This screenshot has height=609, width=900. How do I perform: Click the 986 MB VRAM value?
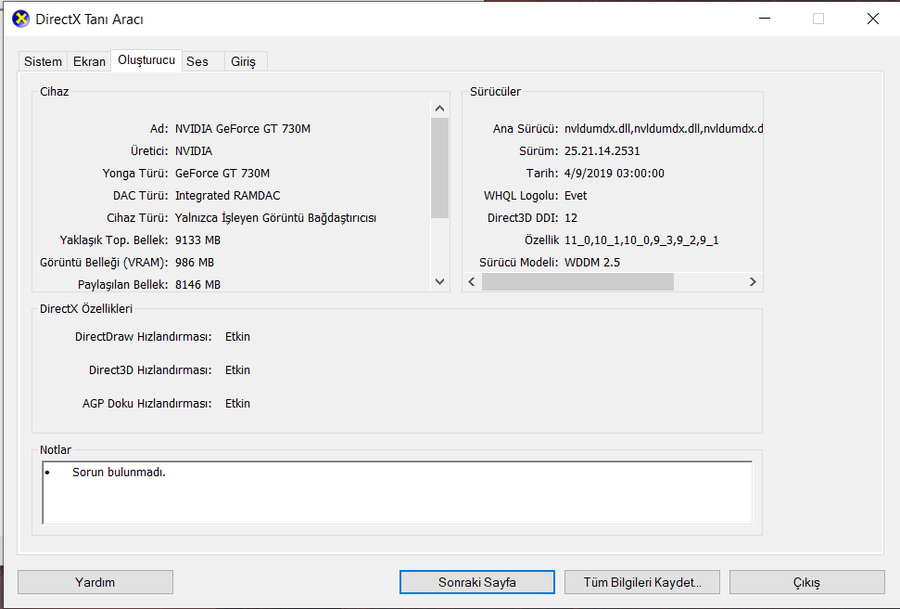(194, 262)
